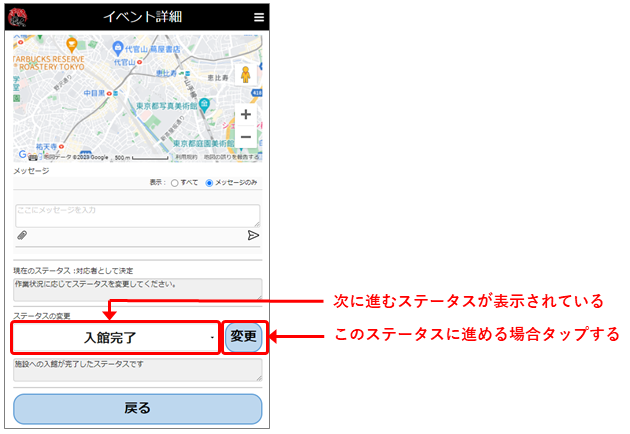
Task: Open the 入館完了 status dropdown
Action: 115,337
